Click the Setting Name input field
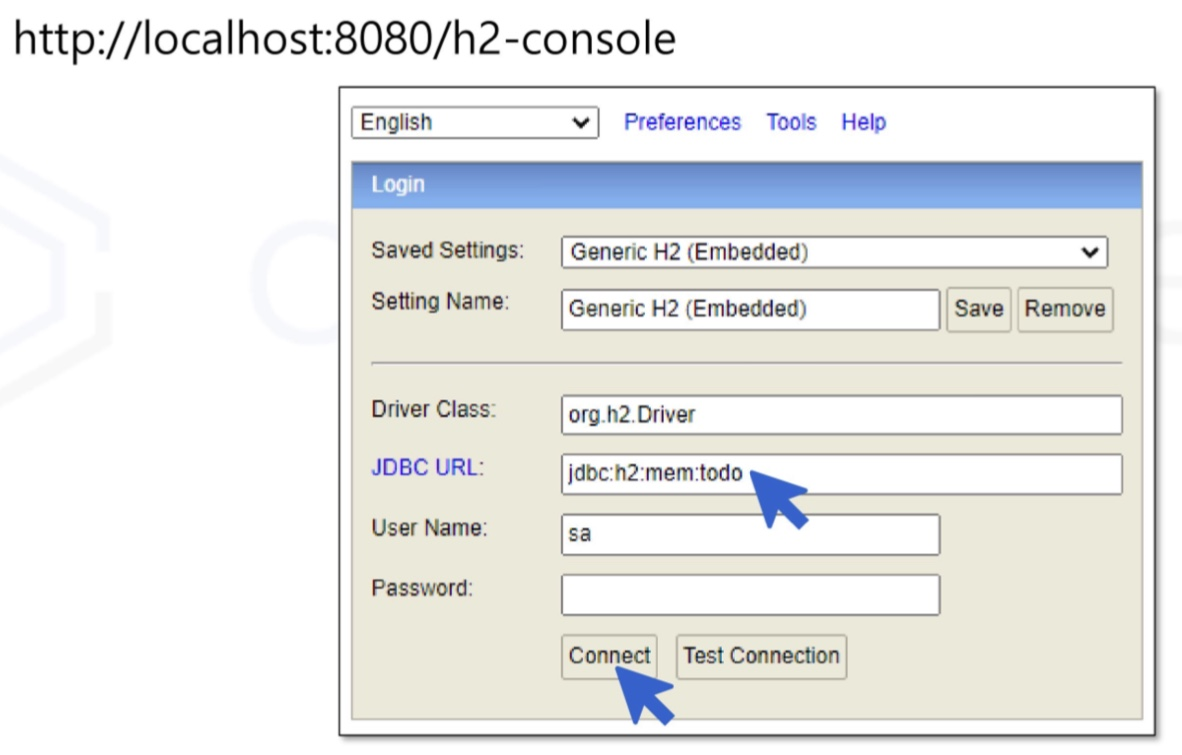 click(x=750, y=309)
